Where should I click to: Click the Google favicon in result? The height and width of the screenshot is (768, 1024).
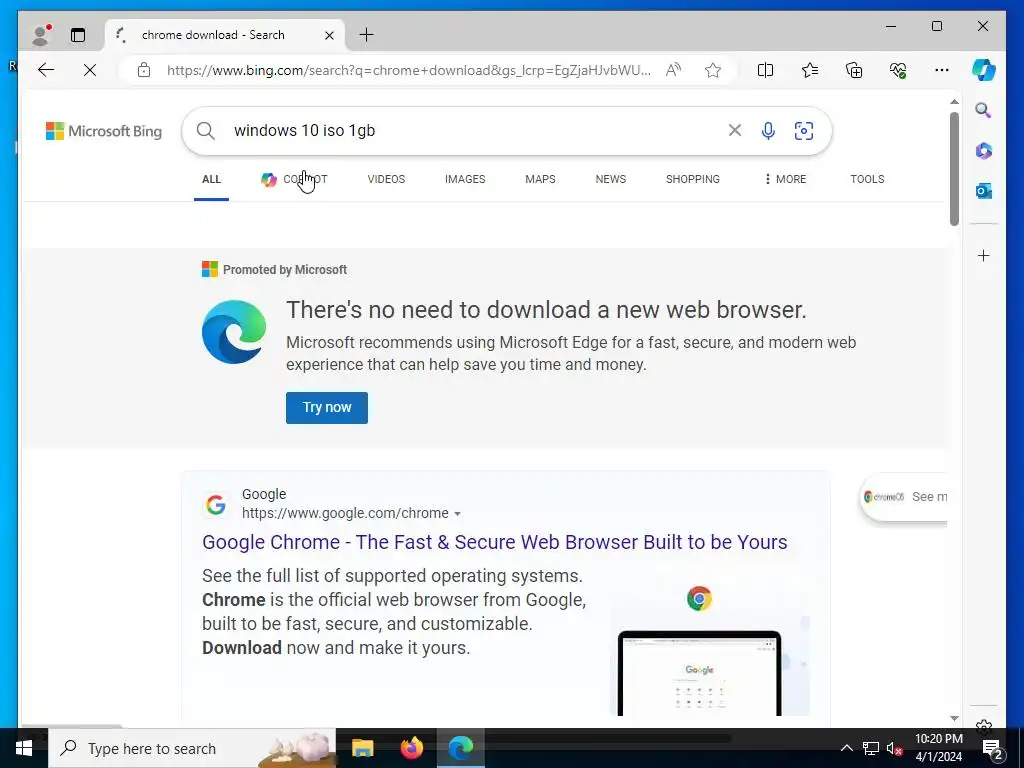(x=216, y=504)
